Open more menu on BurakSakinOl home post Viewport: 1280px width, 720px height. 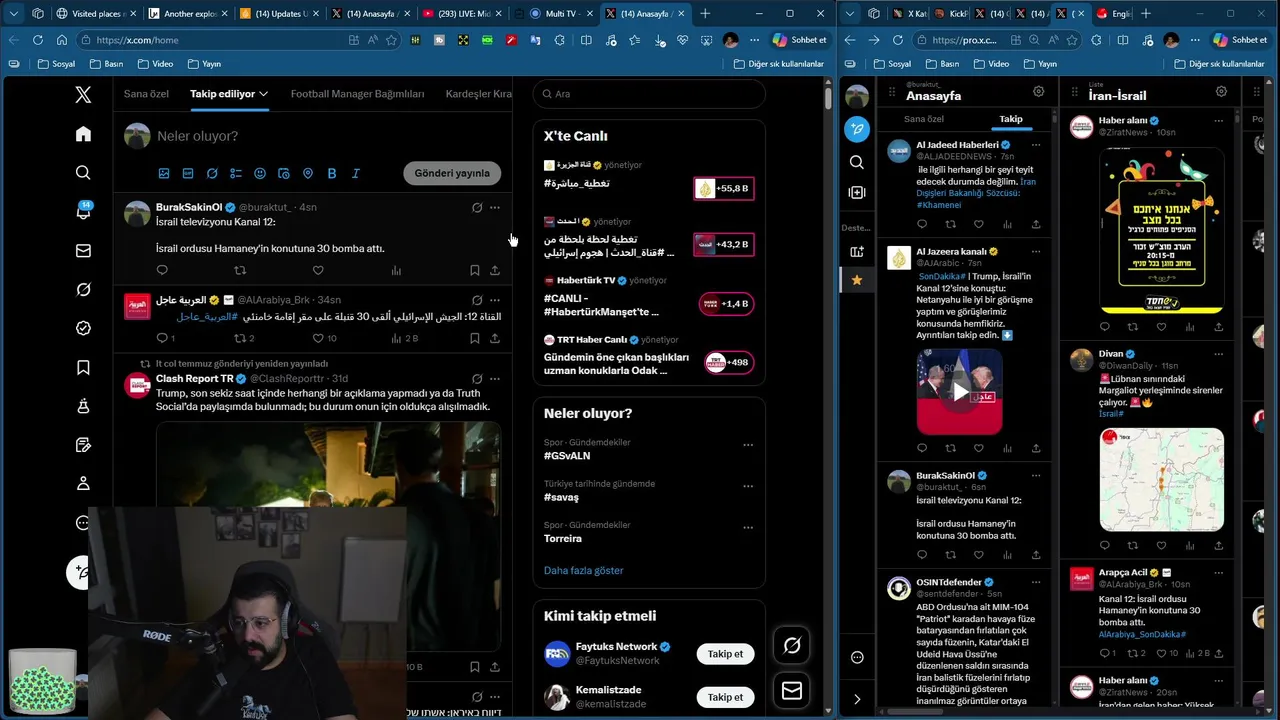coord(495,207)
